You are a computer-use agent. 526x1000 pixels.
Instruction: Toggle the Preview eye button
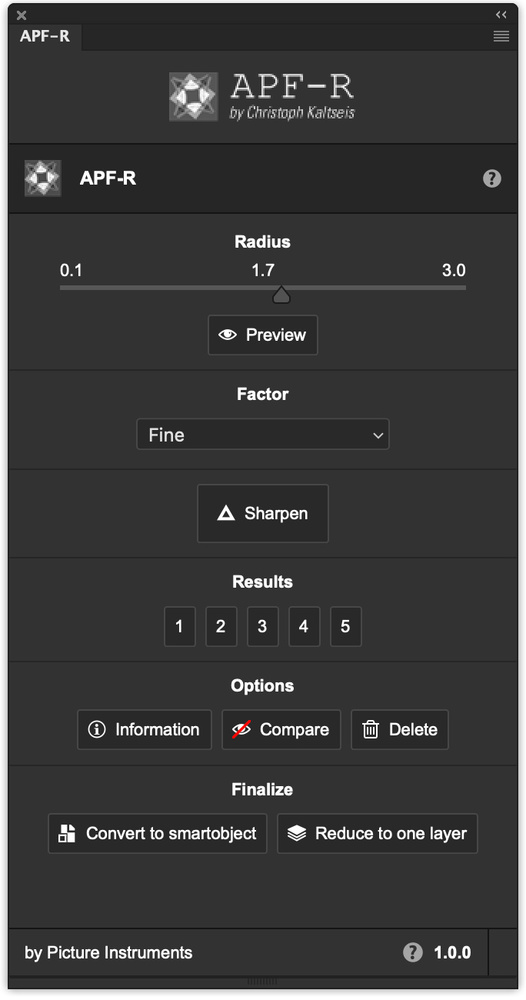pos(263,335)
